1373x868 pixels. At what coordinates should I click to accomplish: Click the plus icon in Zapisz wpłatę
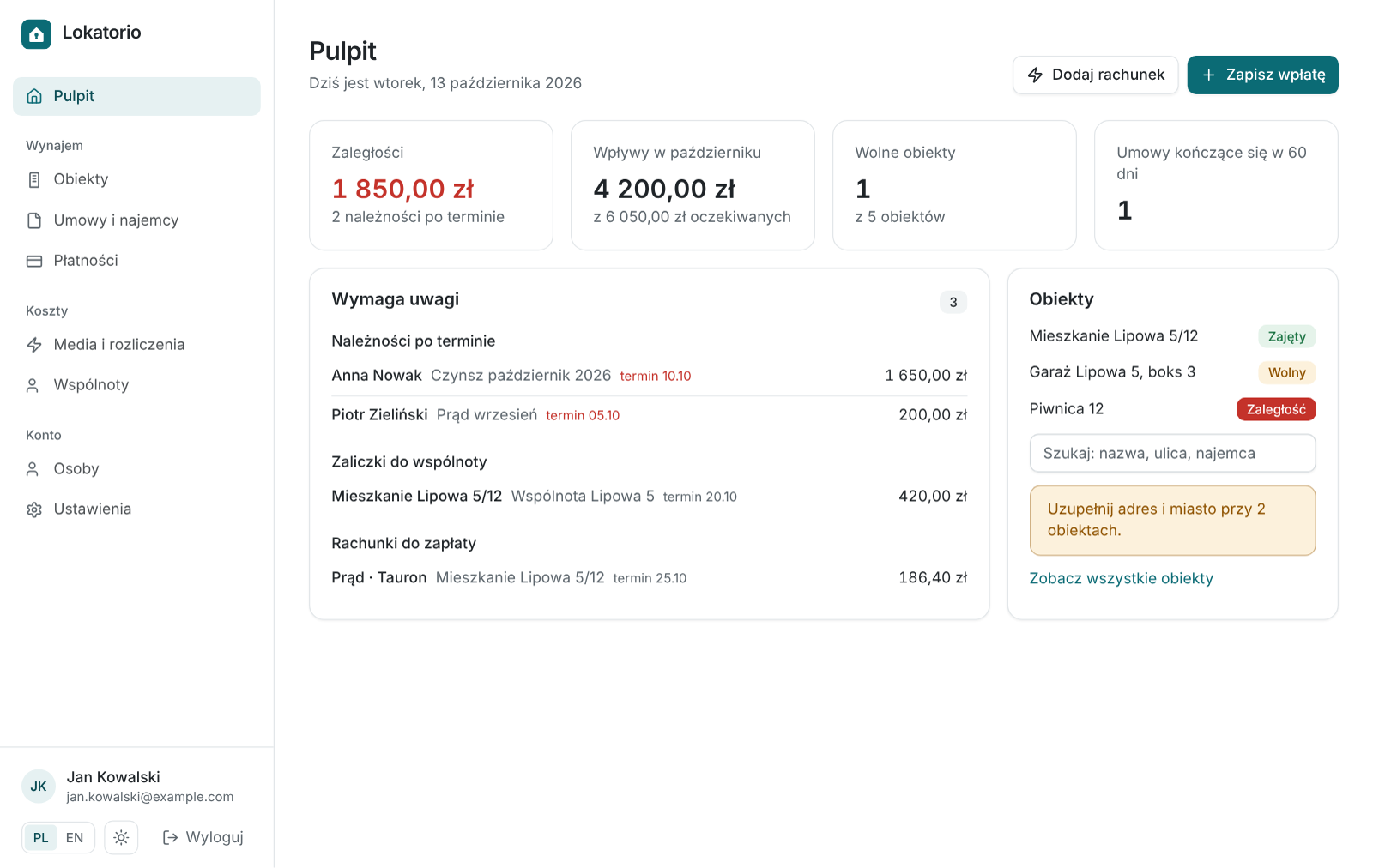tap(1208, 75)
